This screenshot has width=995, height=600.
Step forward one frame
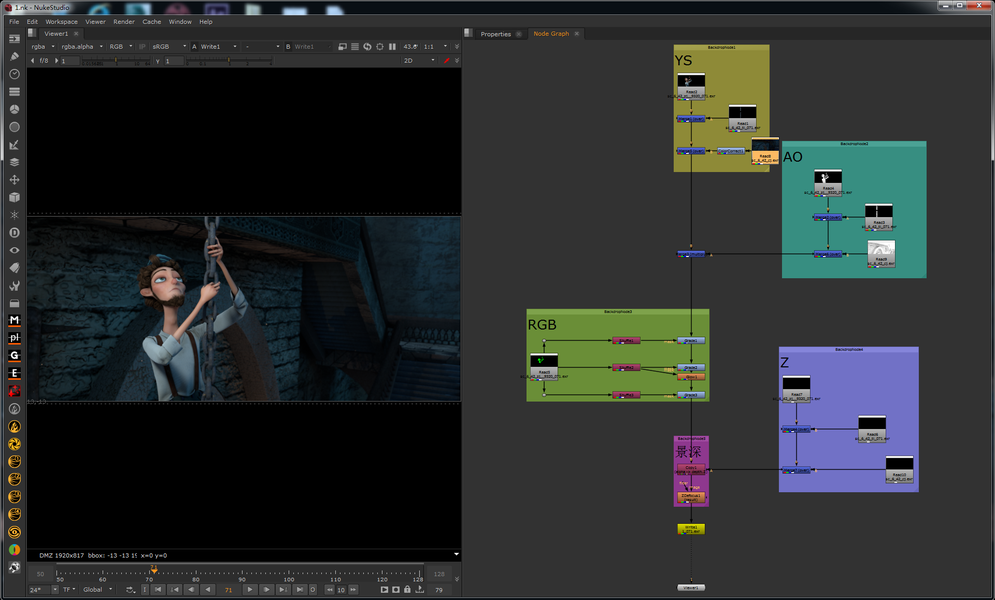click(x=267, y=589)
